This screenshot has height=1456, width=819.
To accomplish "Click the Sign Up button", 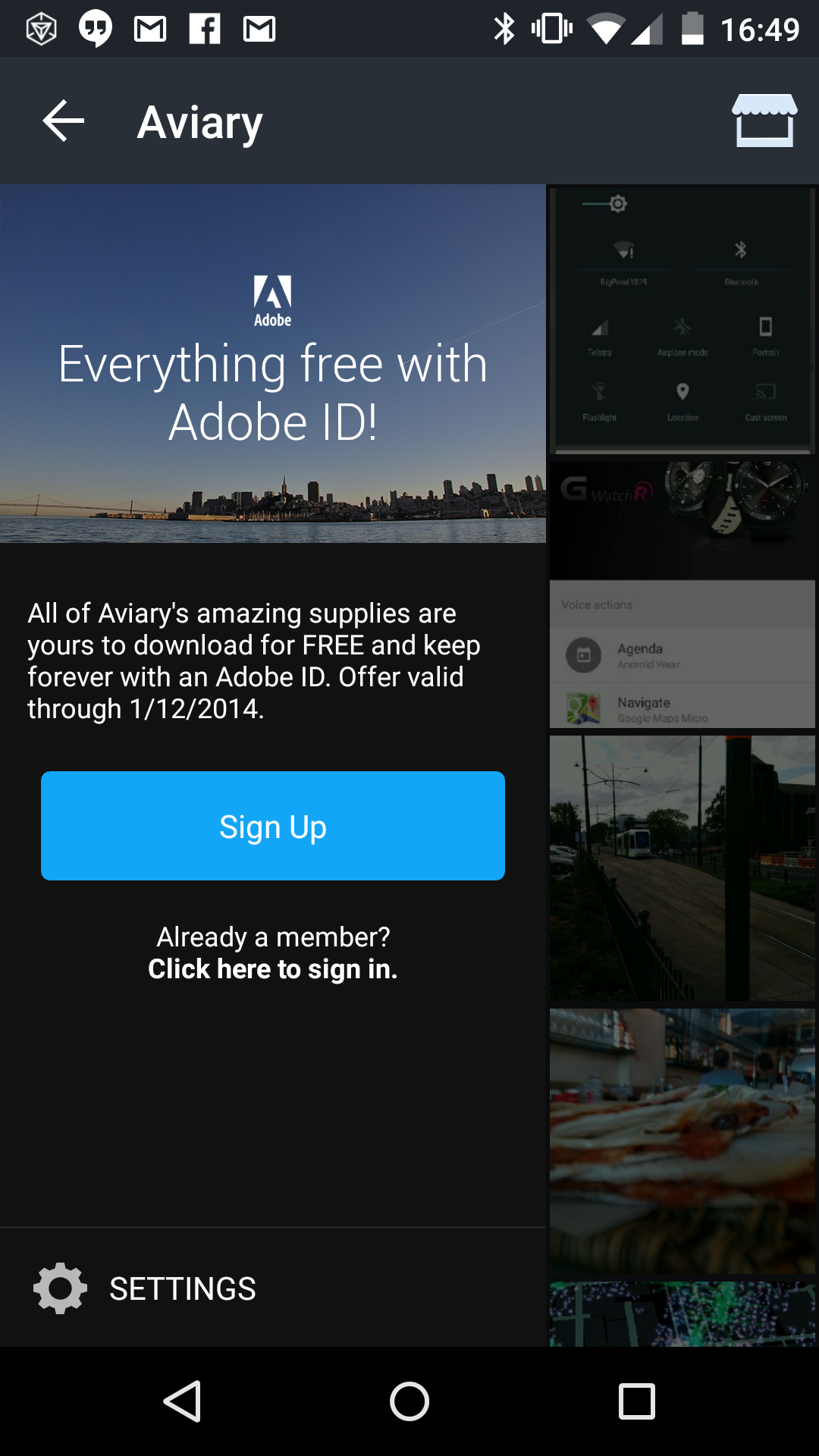I will (x=273, y=826).
